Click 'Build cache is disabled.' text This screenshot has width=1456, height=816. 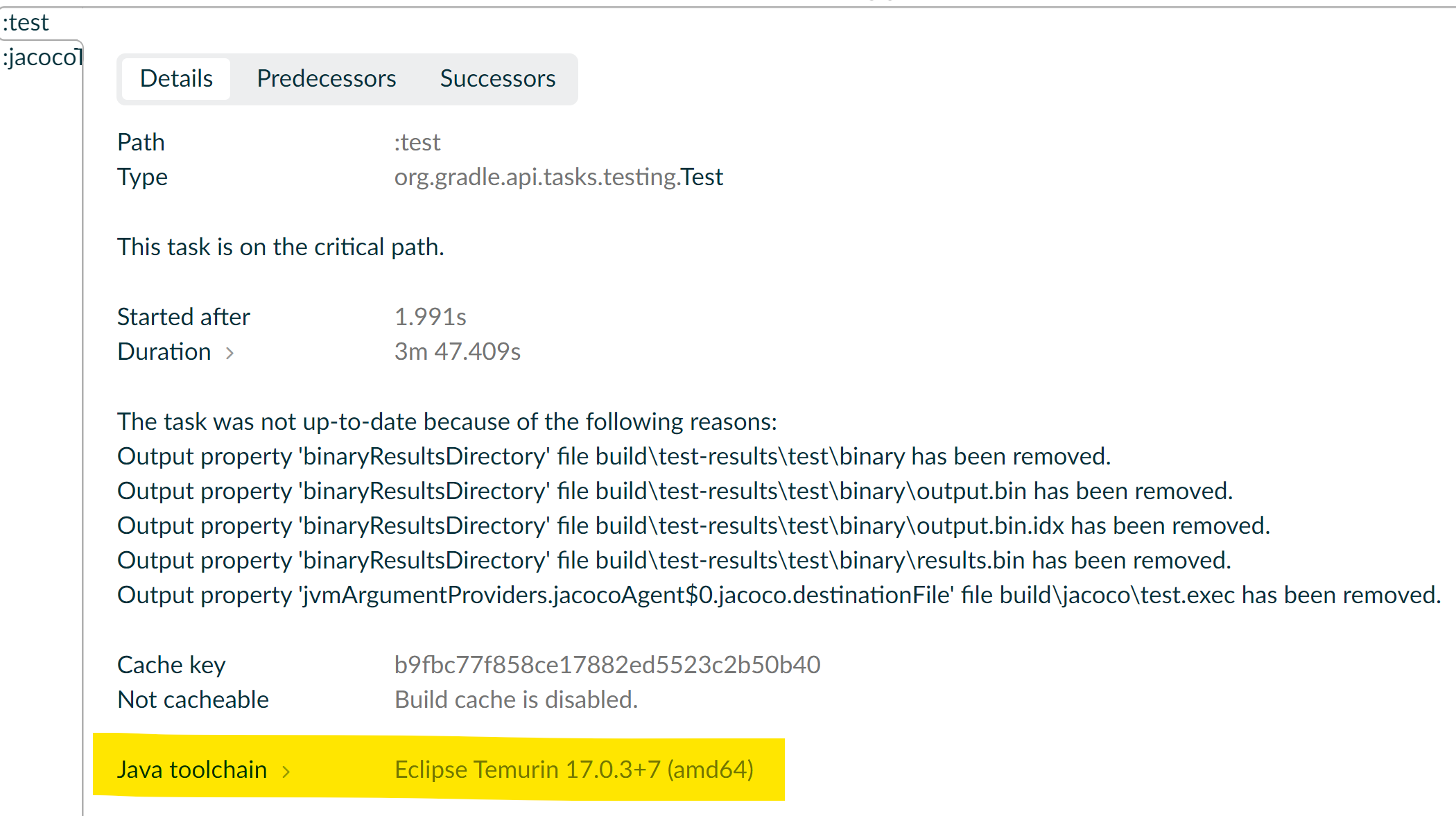pos(516,700)
